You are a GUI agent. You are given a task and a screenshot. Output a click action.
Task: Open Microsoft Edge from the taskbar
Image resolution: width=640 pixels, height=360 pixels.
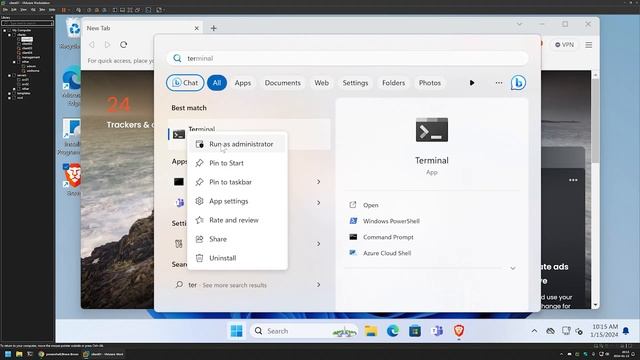393,331
